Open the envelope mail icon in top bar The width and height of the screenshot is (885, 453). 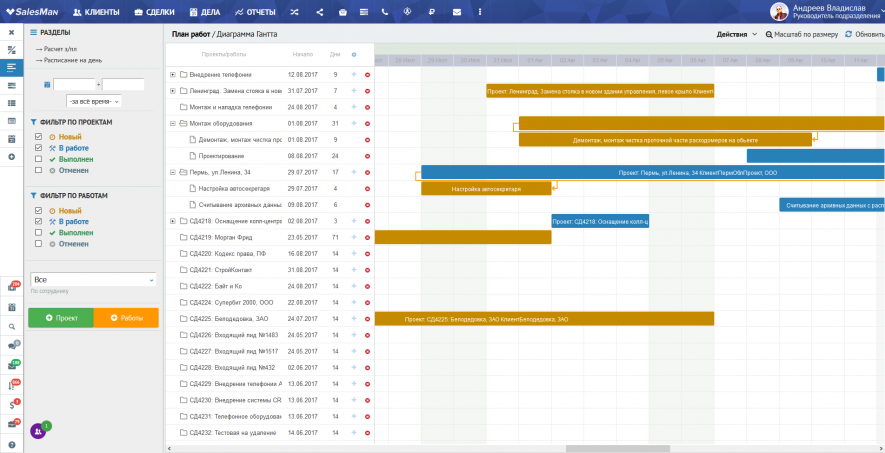point(456,12)
